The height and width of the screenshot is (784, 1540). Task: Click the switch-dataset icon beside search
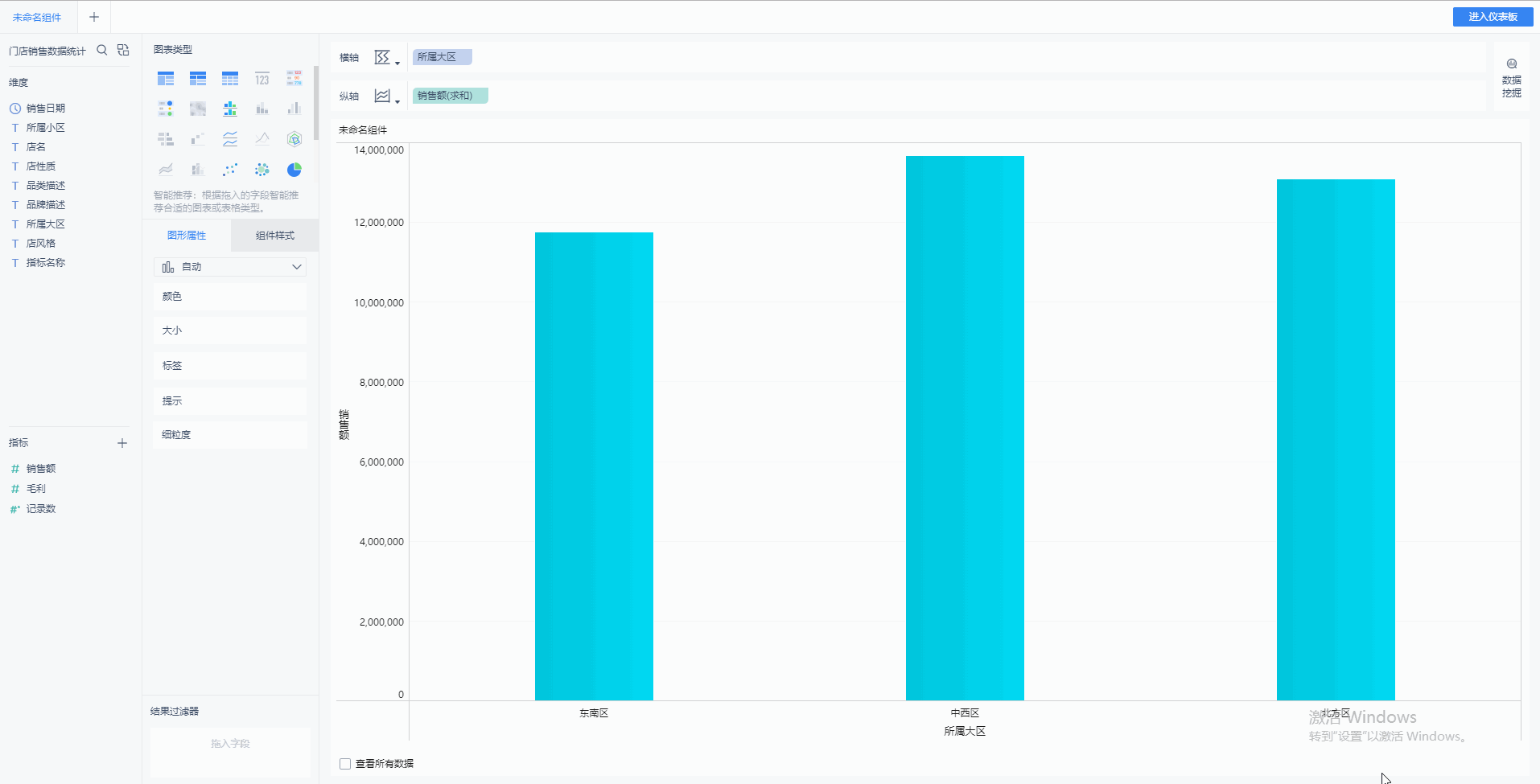[x=123, y=50]
